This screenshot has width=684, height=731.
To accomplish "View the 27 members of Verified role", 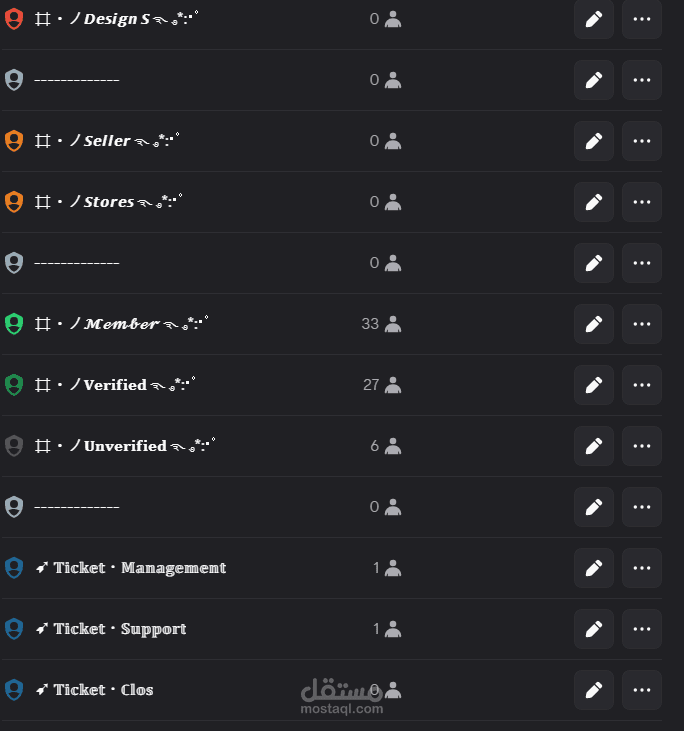I will pos(382,385).
